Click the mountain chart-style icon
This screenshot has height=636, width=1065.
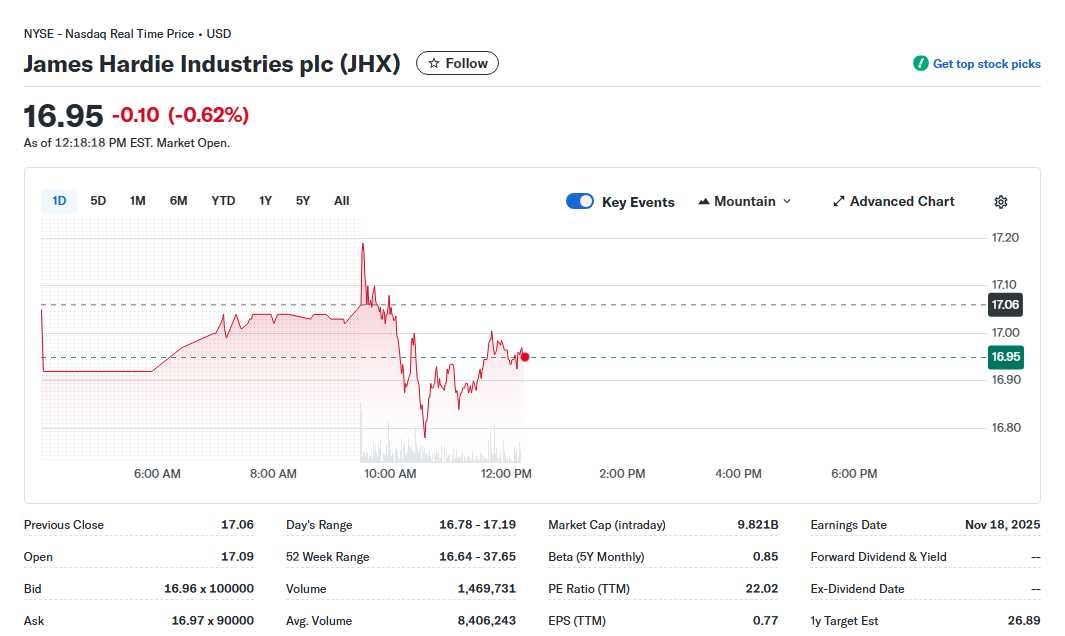tap(707, 201)
